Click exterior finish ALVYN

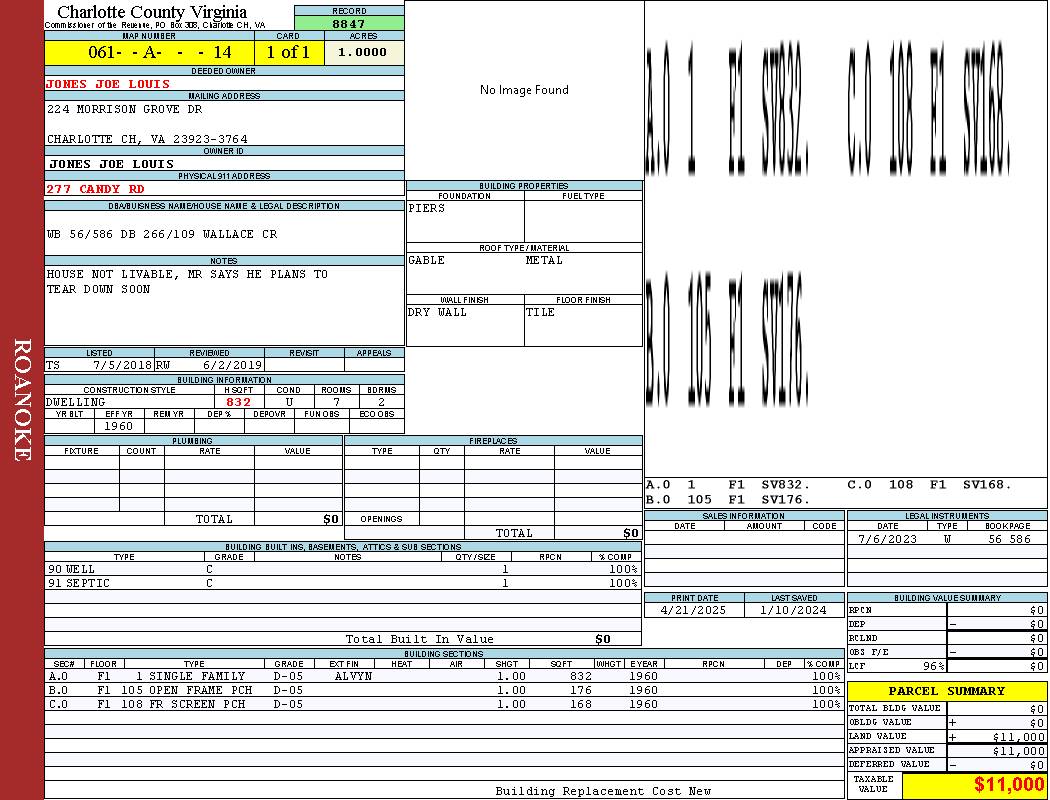(x=353, y=676)
